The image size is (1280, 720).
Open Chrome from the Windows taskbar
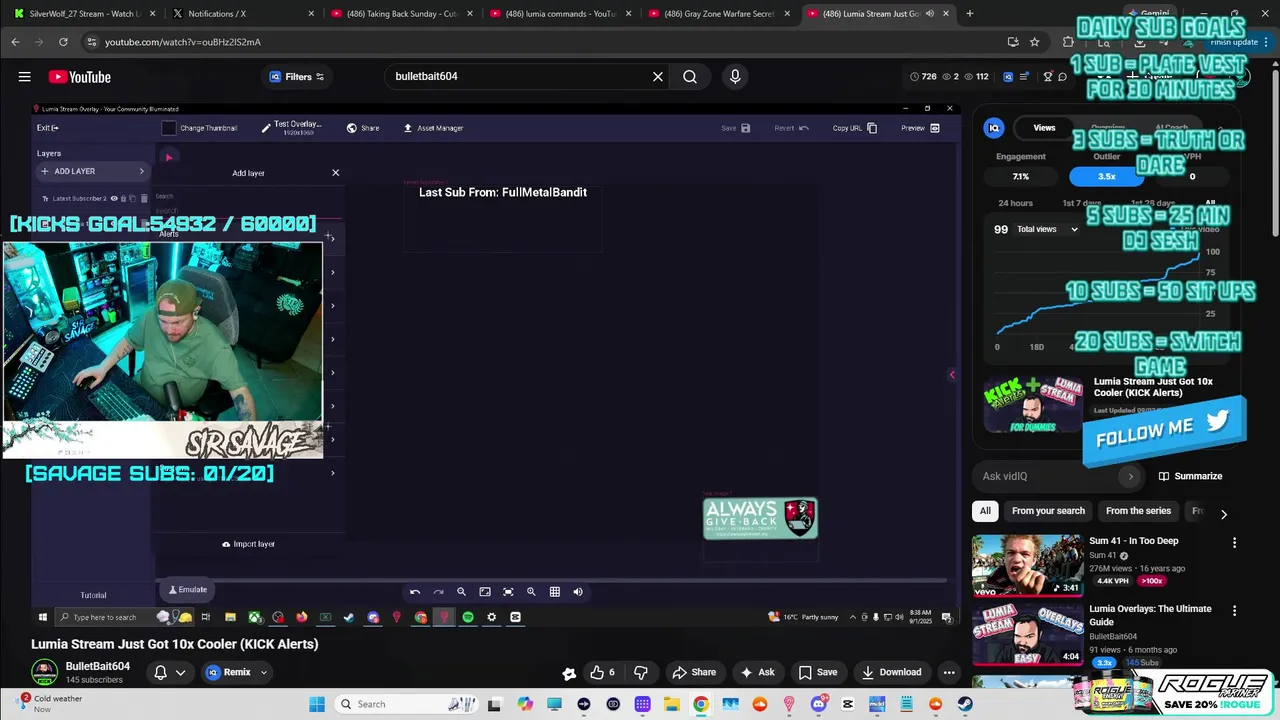point(701,704)
